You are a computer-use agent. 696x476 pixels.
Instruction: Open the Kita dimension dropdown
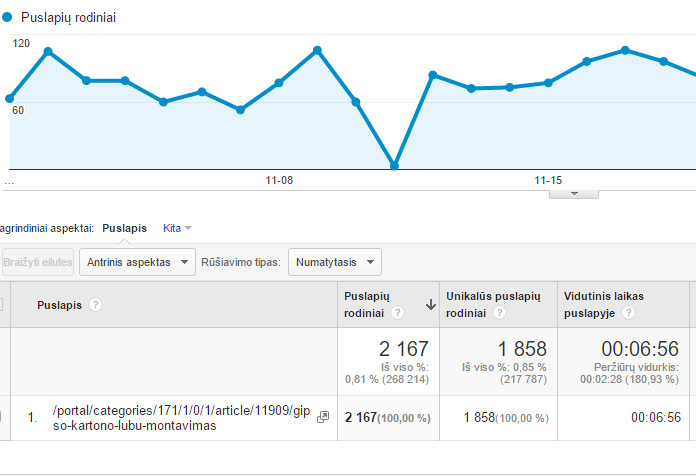tap(177, 228)
